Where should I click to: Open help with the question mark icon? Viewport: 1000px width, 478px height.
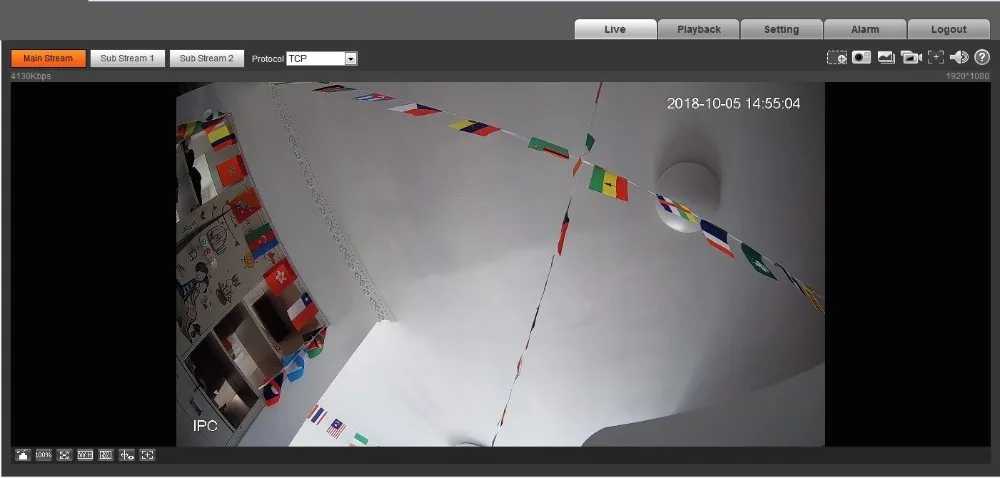982,57
